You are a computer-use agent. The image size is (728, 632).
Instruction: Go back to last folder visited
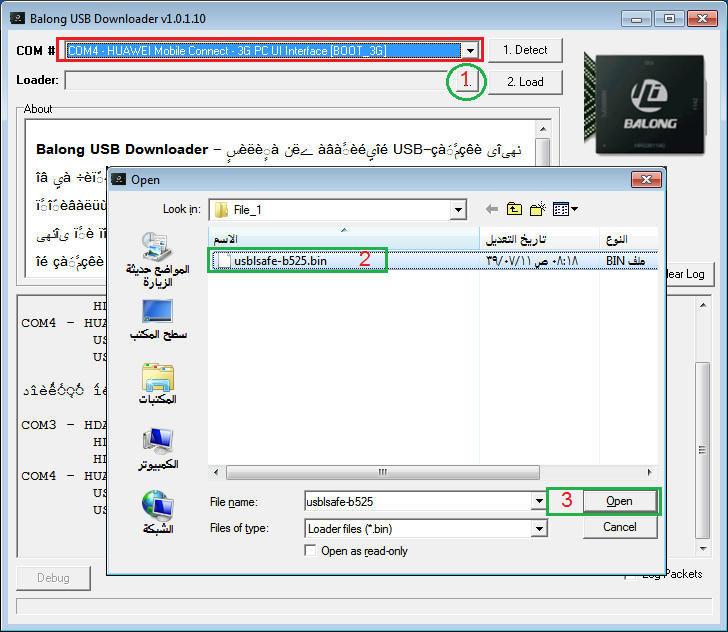point(492,209)
